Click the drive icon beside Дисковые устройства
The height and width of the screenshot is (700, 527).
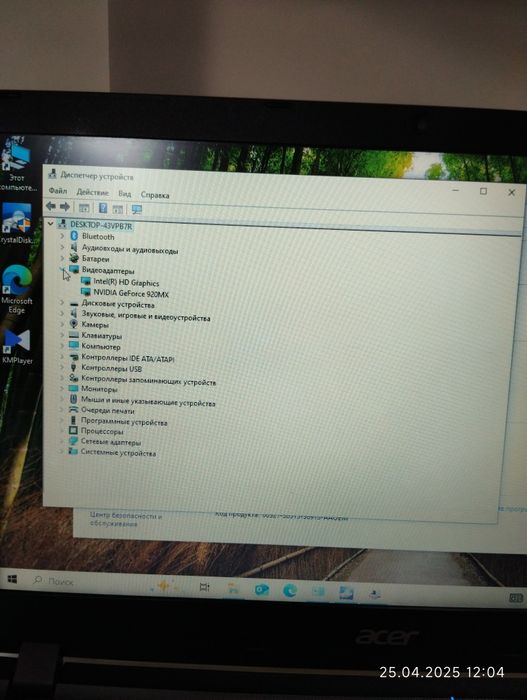[x=74, y=303]
